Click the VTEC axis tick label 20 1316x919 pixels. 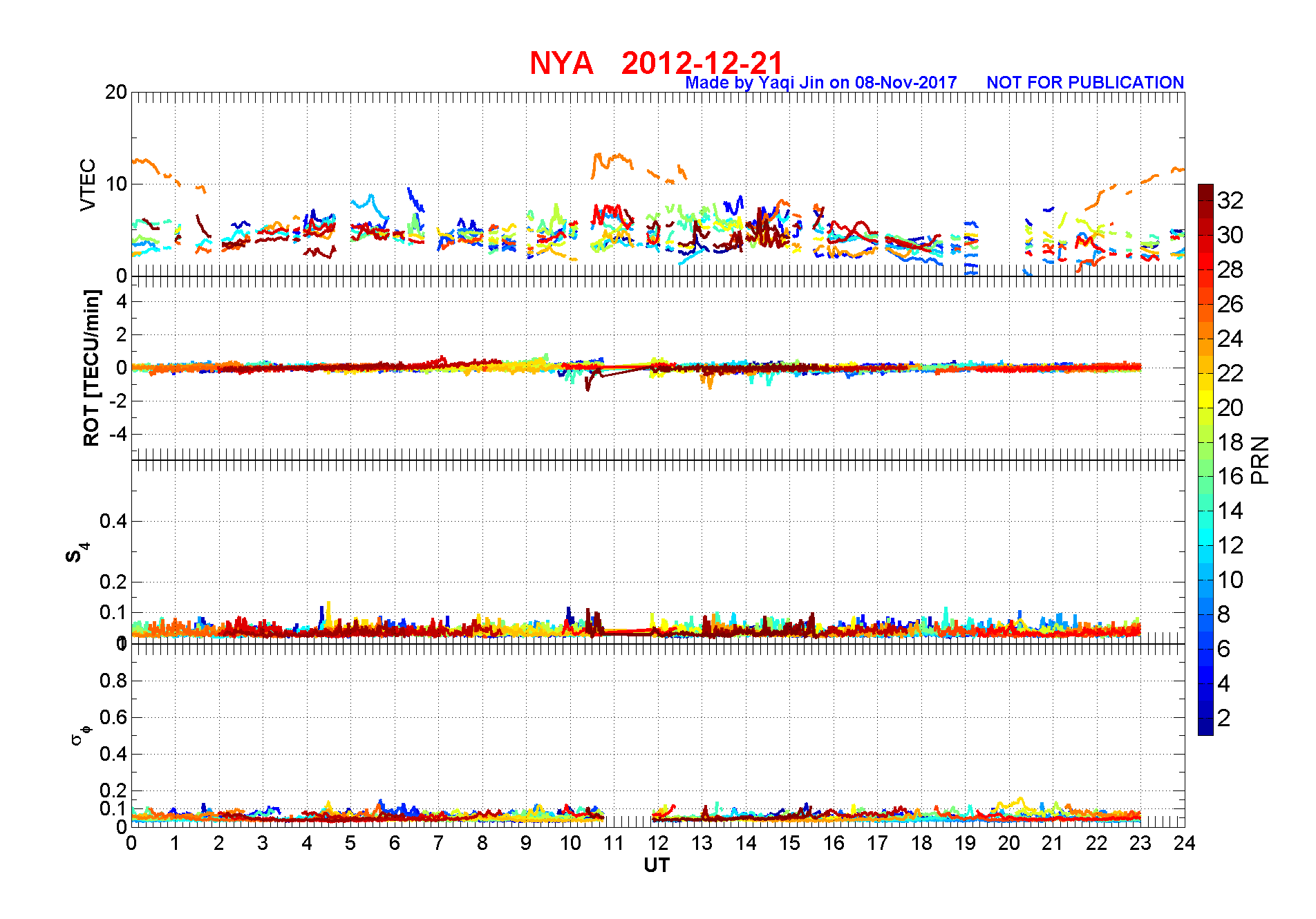tap(116, 92)
